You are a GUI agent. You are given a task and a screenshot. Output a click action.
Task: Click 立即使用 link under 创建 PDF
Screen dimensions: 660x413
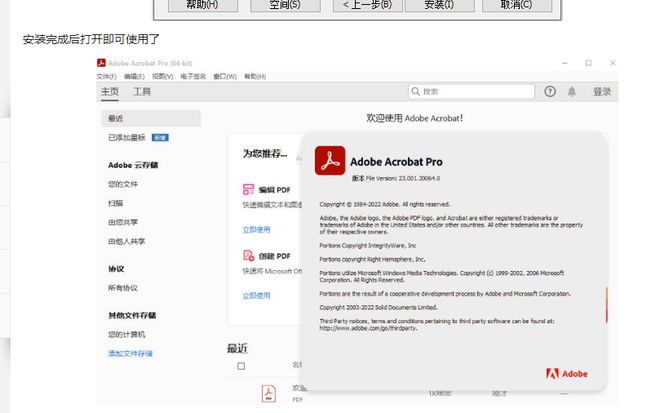pos(256,295)
